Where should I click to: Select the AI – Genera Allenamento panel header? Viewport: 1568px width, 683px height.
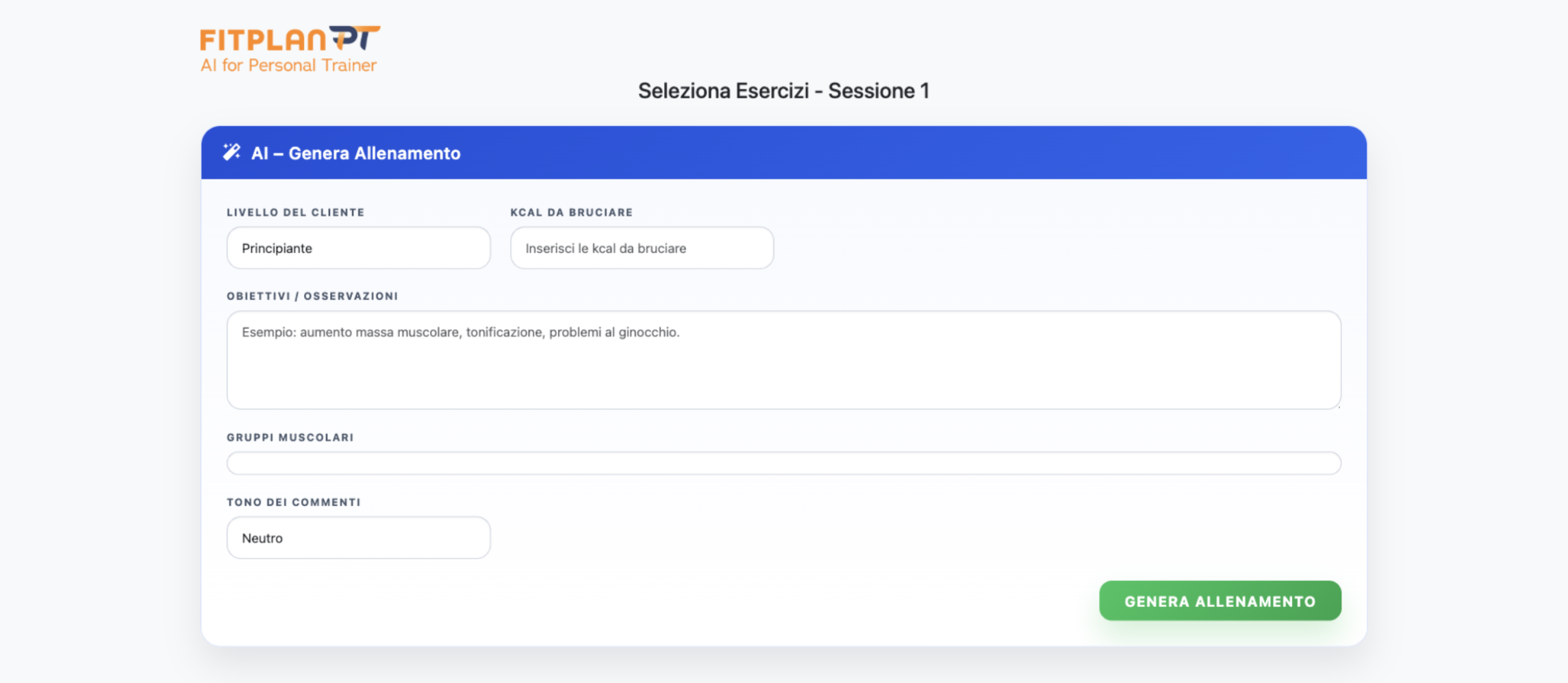[356, 153]
